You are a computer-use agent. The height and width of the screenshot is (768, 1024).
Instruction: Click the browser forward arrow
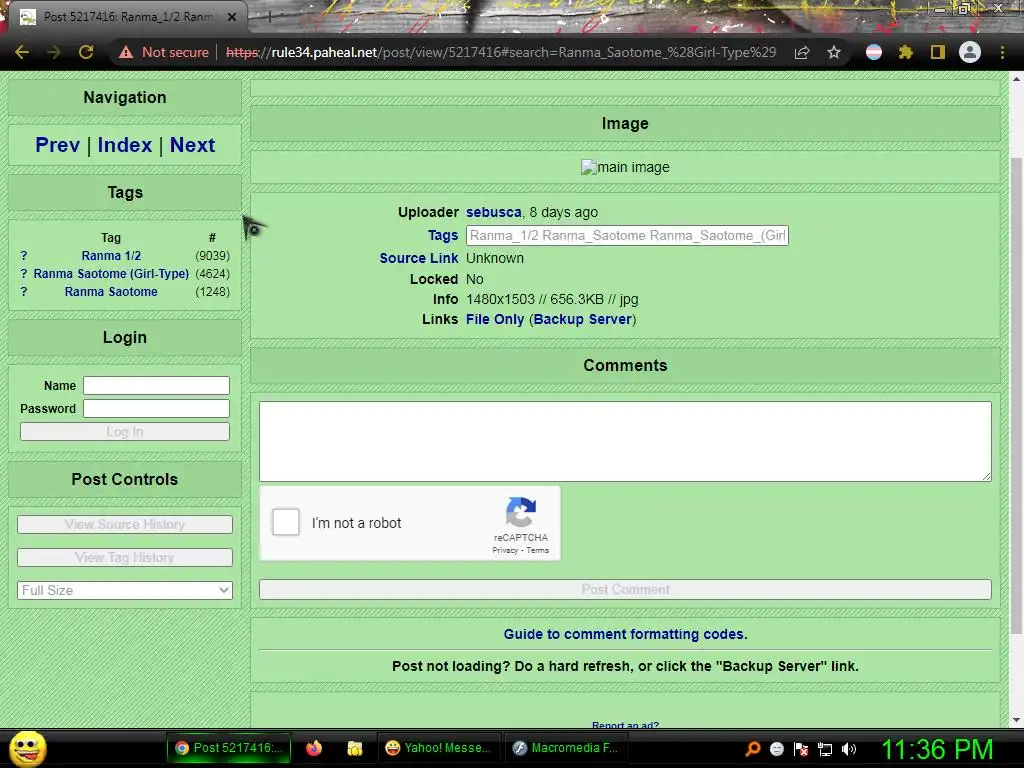coord(54,52)
